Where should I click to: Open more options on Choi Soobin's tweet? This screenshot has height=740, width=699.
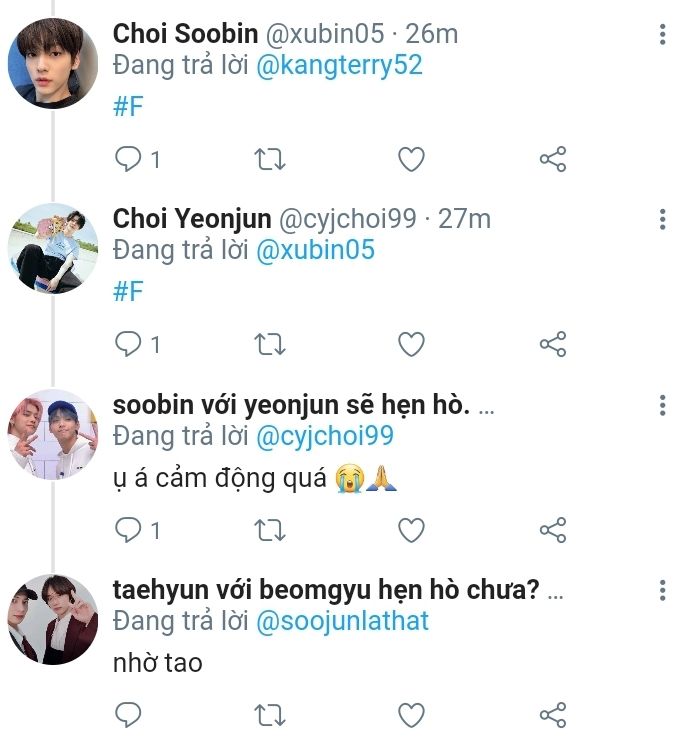tap(663, 35)
